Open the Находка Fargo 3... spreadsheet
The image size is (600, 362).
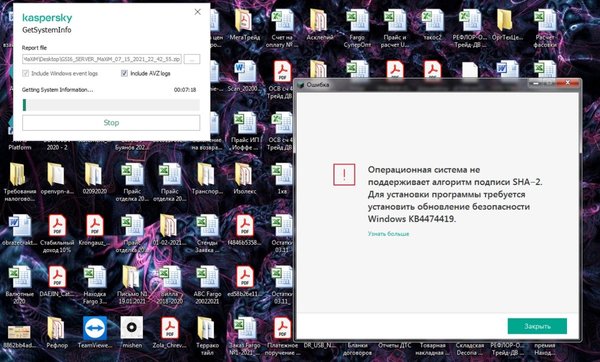tap(95, 277)
